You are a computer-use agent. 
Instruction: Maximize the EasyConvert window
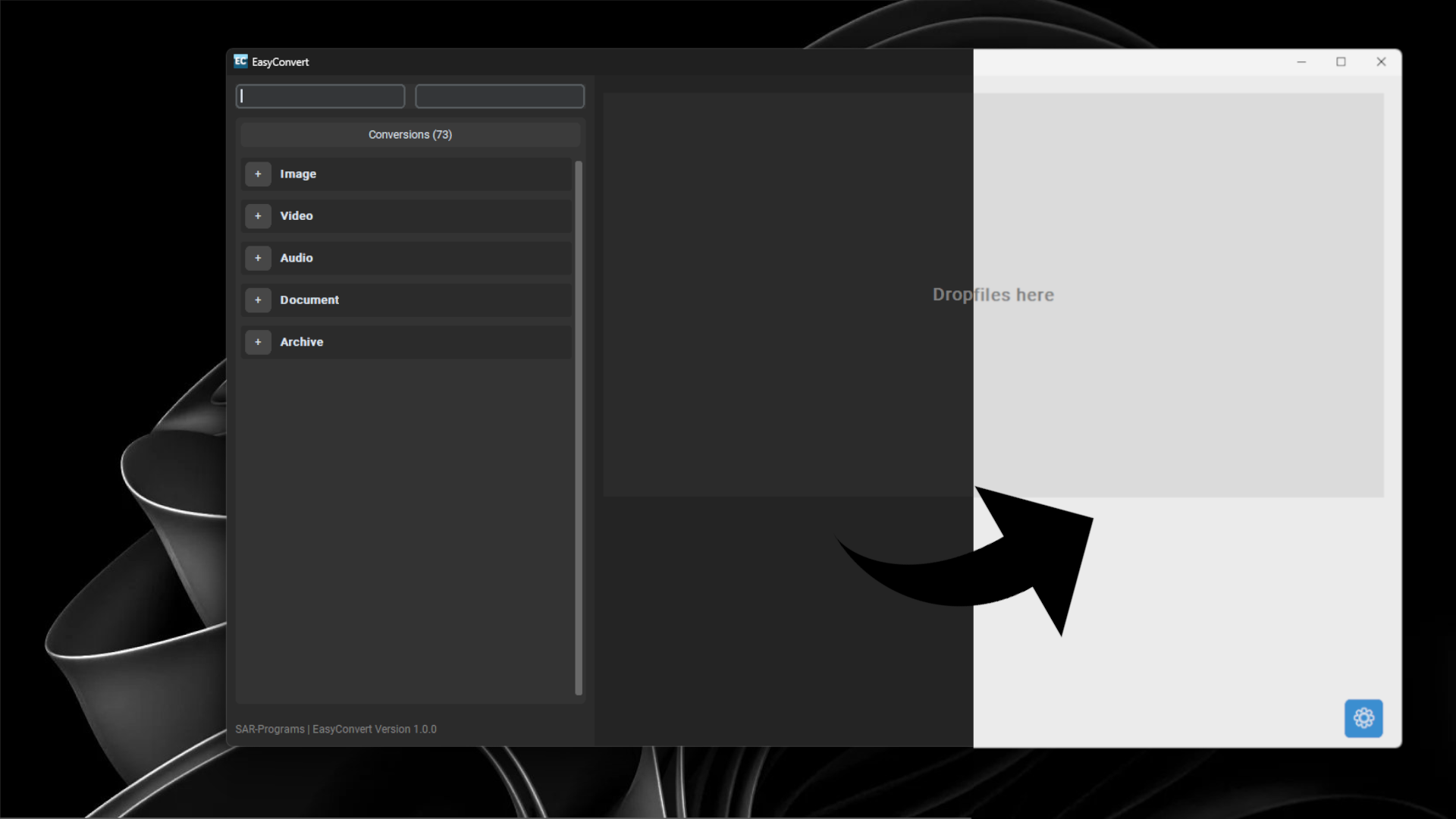click(x=1341, y=62)
